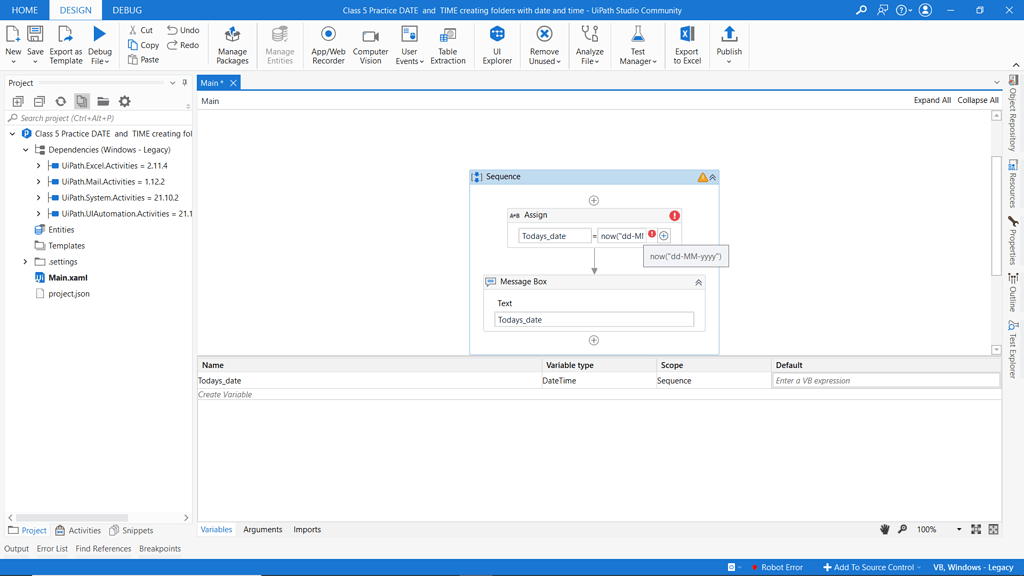Screen dimensions: 1024x576
Task: Click the Table Extraction icon
Action: pyautogui.click(x=447, y=45)
